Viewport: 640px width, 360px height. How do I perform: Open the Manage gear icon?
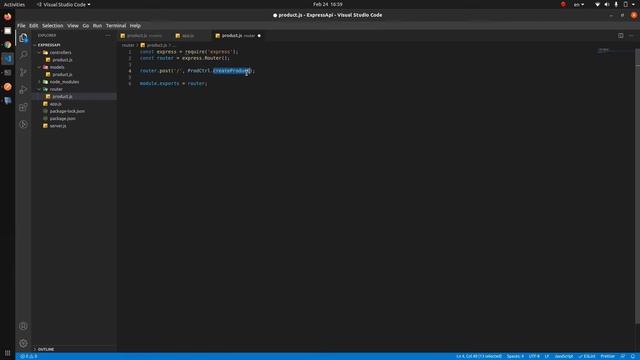coord(23,343)
